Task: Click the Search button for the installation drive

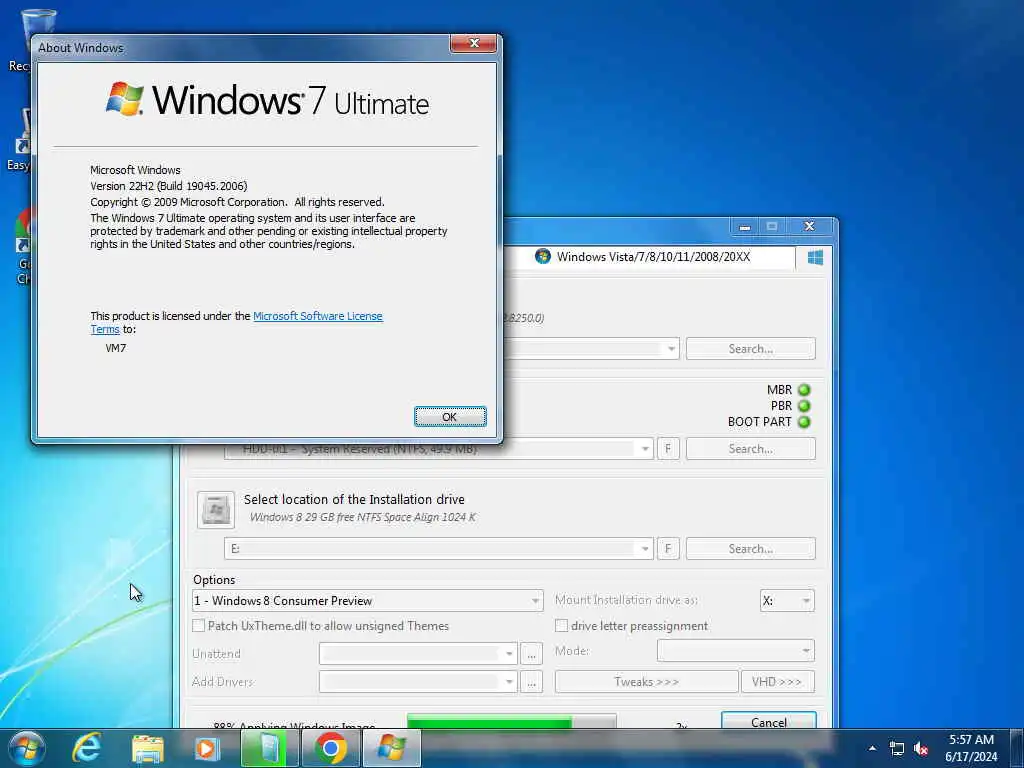Action: click(x=750, y=549)
